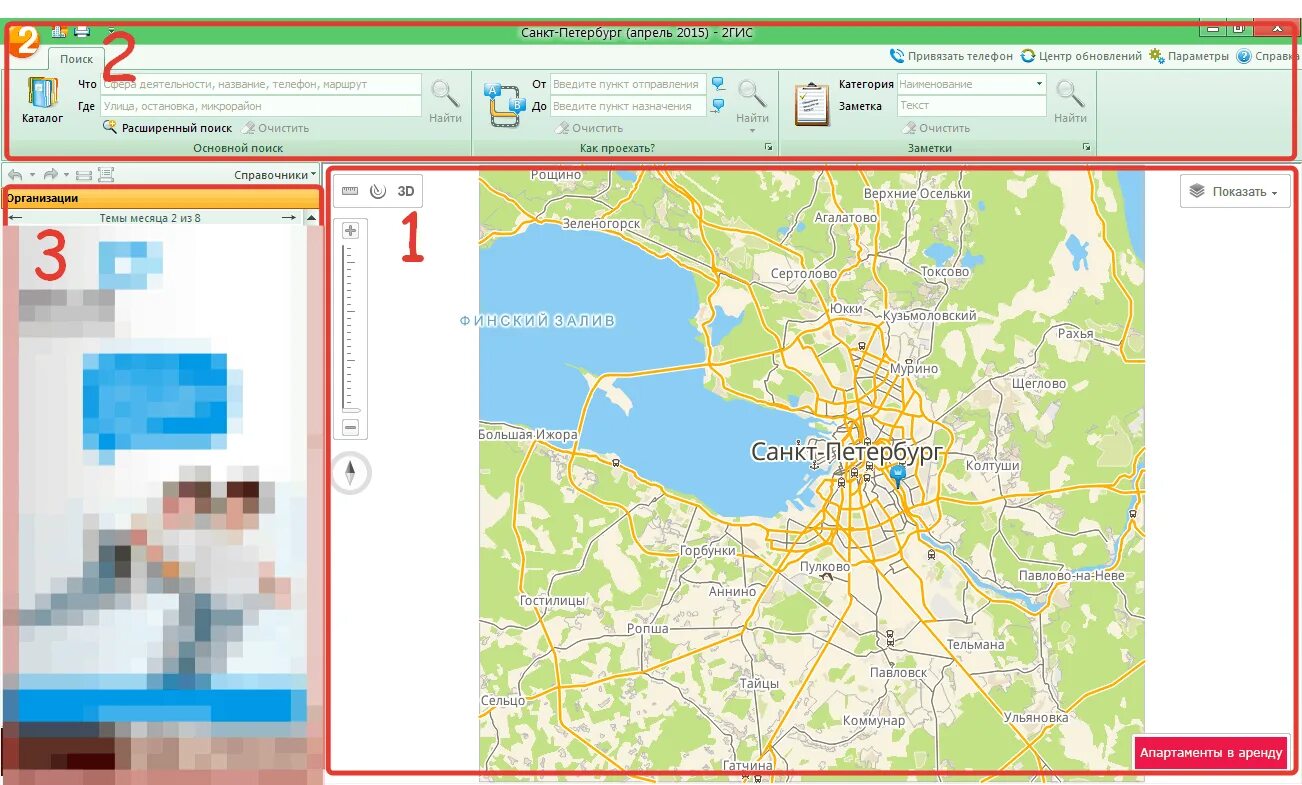
Task: Click the A-to-B route icon
Action: (505, 104)
